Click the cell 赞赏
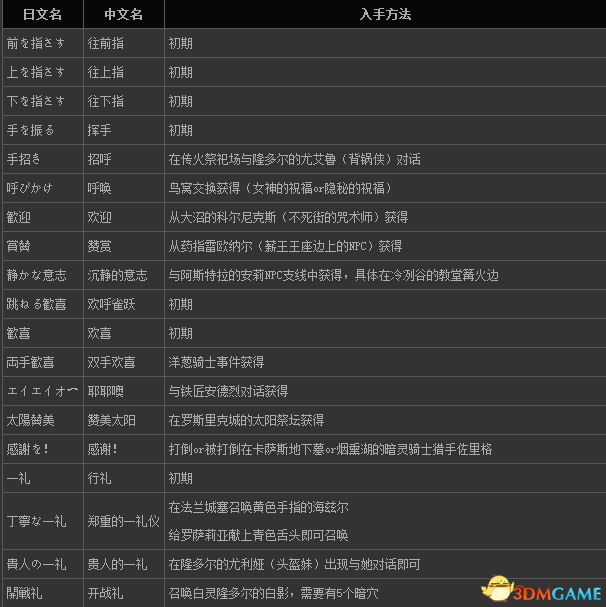Screen dimensions: 606x607 [124, 246]
